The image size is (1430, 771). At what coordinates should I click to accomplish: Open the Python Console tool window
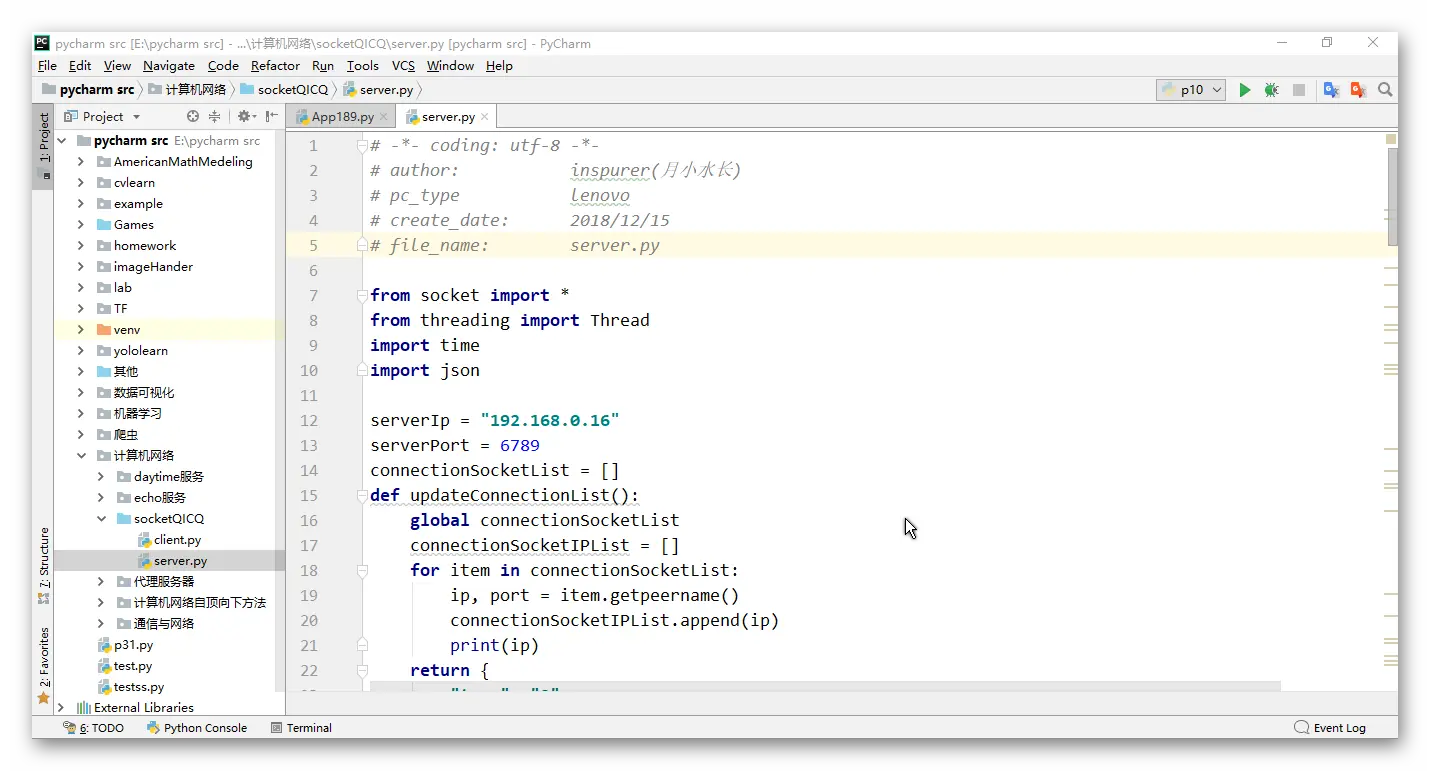[197, 728]
